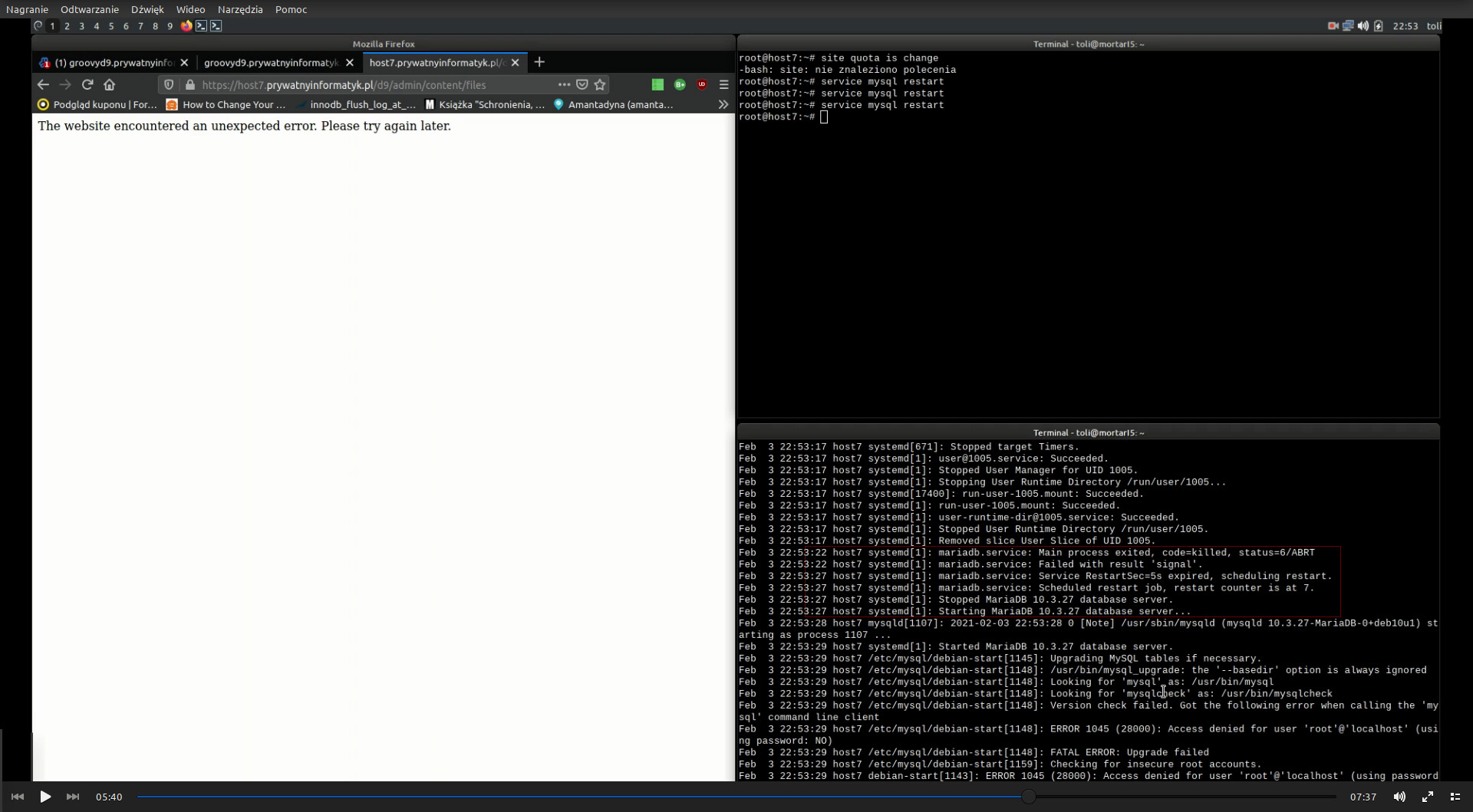Click the second terminal icon in the panel
Image resolution: width=1473 pixels, height=812 pixels.
[x=216, y=26]
